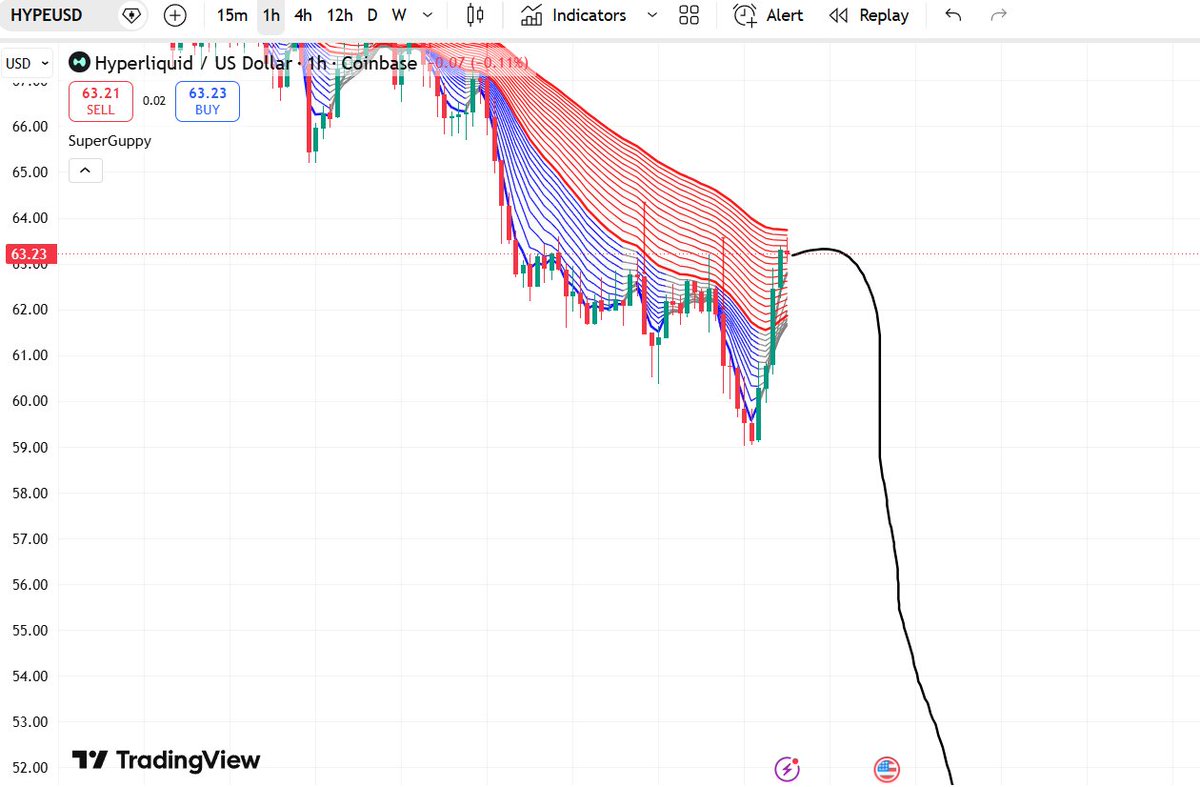Switch to the 15m timeframe
1200x787 pixels.
[232, 16]
